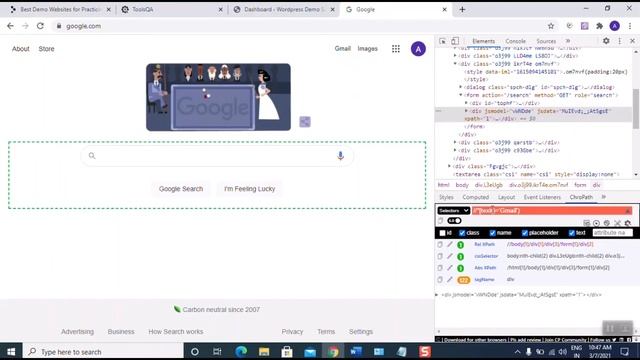
Task: Open Microsoft Edge from taskbar
Action: pos(241,351)
